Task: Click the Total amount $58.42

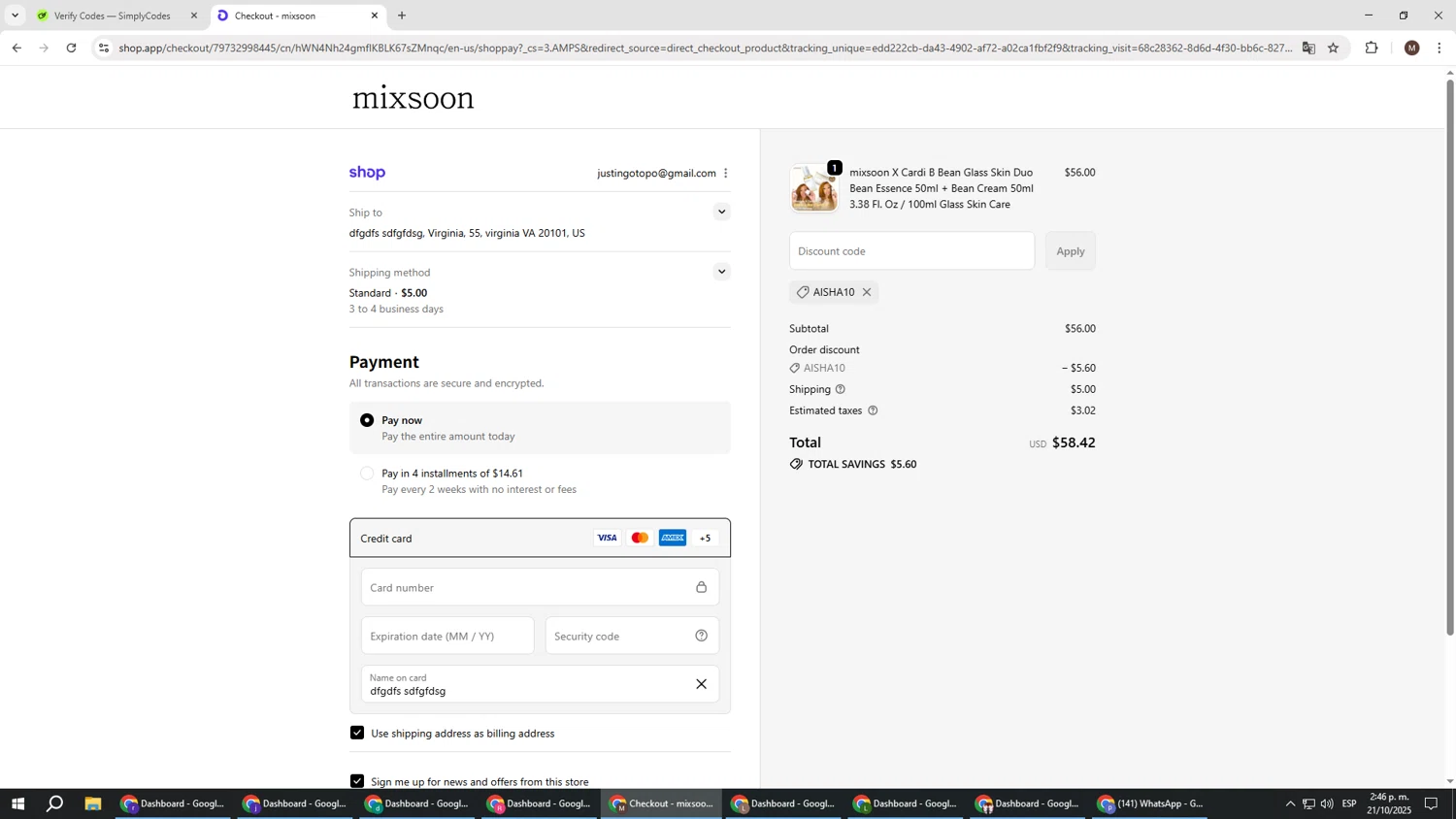Action: tap(1074, 442)
